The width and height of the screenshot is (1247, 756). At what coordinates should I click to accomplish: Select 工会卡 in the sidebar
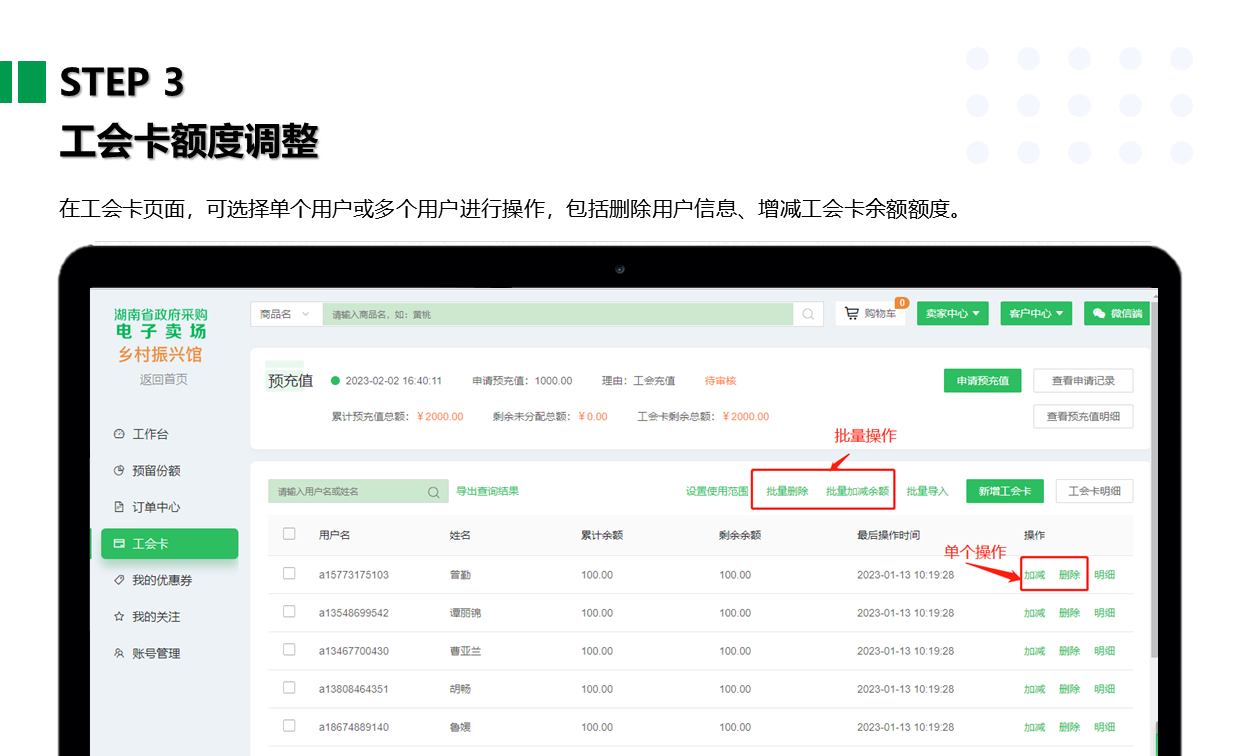pos(169,544)
